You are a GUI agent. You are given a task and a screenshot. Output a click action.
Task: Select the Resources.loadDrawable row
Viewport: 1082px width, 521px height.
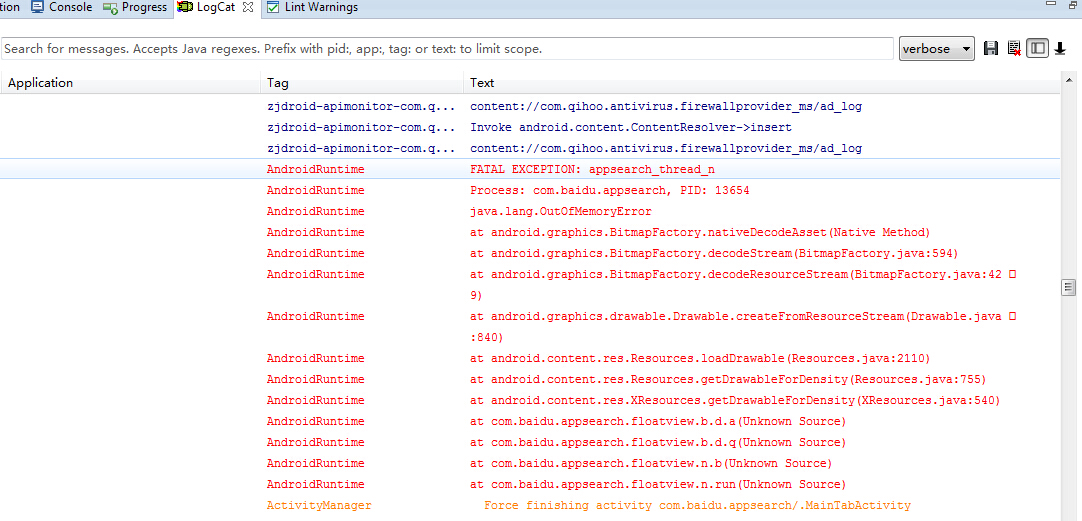coord(530,358)
